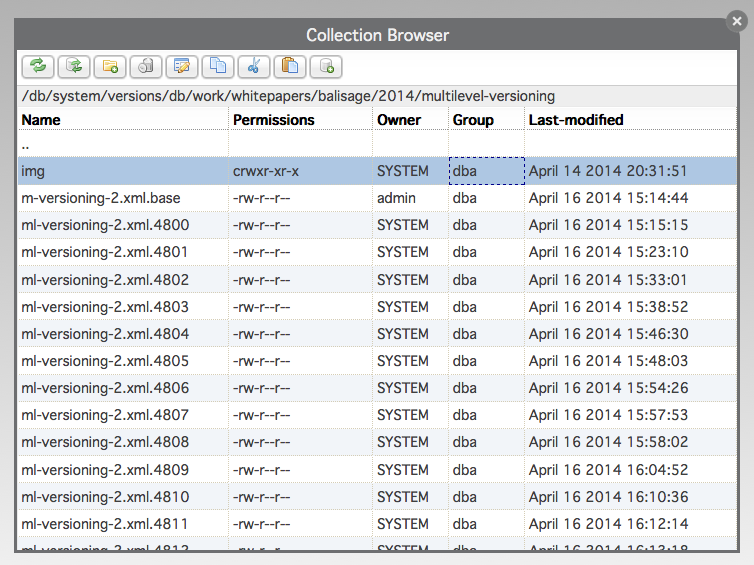Select 'ml-versioning-2.xml.4808' file
The image size is (754, 565).
point(377,442)
